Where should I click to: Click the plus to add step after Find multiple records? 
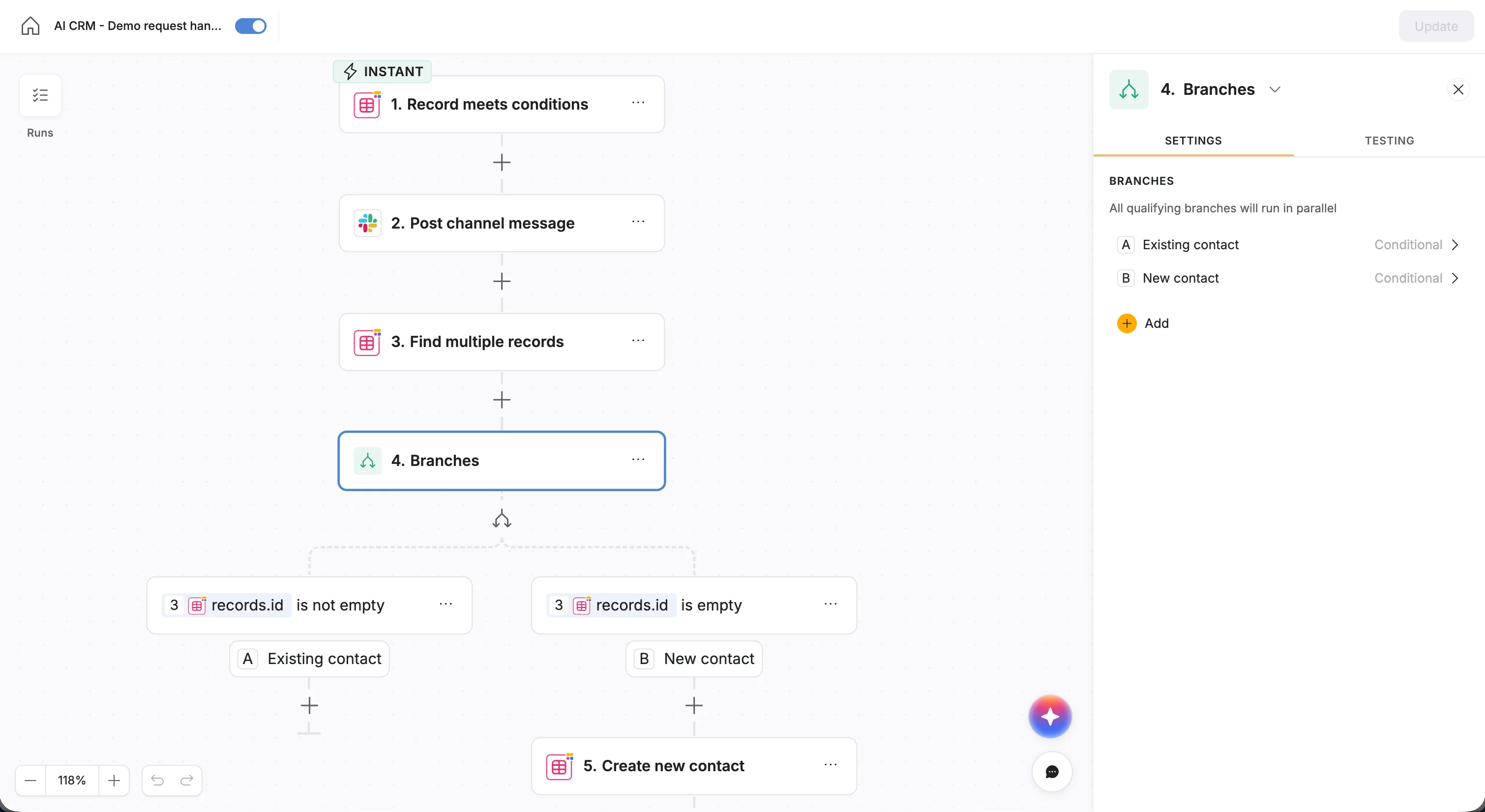click(502, 400)
